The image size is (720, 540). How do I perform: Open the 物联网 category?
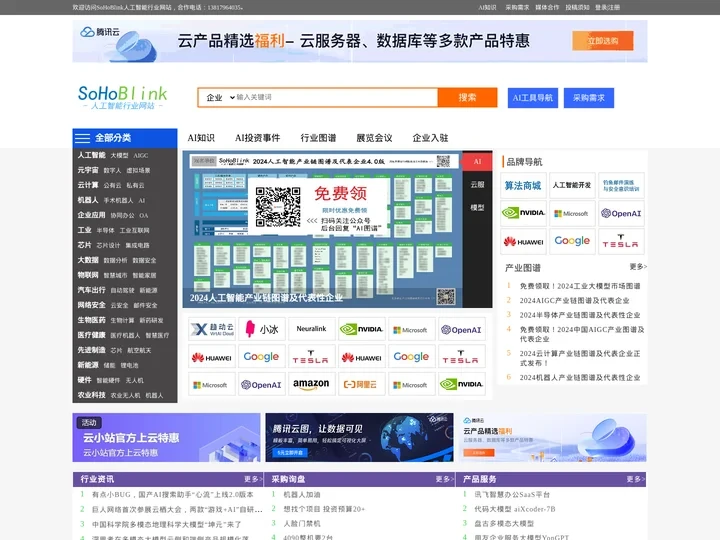click(88, 275)
